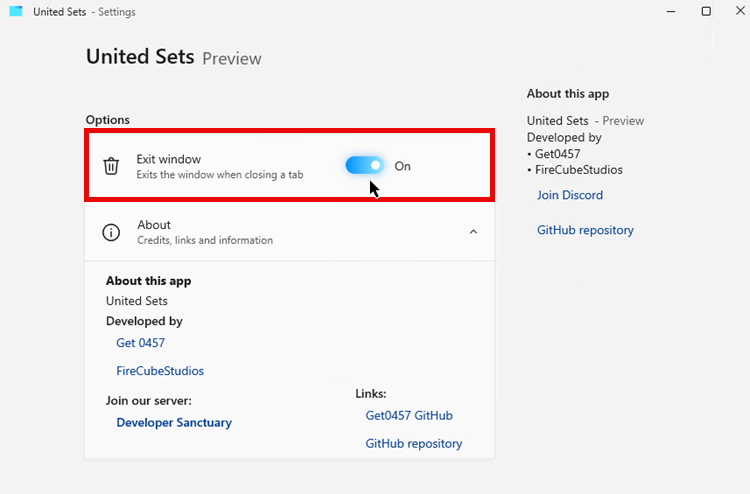Click the United Sets app icon in title bar

tap(15, 12)
